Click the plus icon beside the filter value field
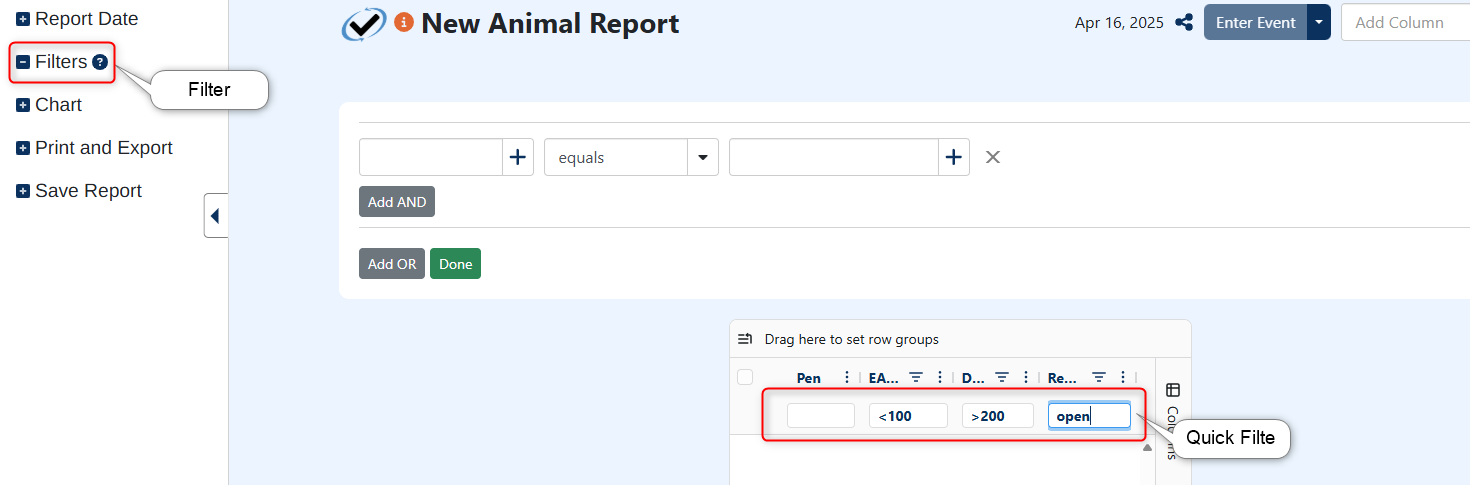 pyautogui.click(x=954, y=157)
